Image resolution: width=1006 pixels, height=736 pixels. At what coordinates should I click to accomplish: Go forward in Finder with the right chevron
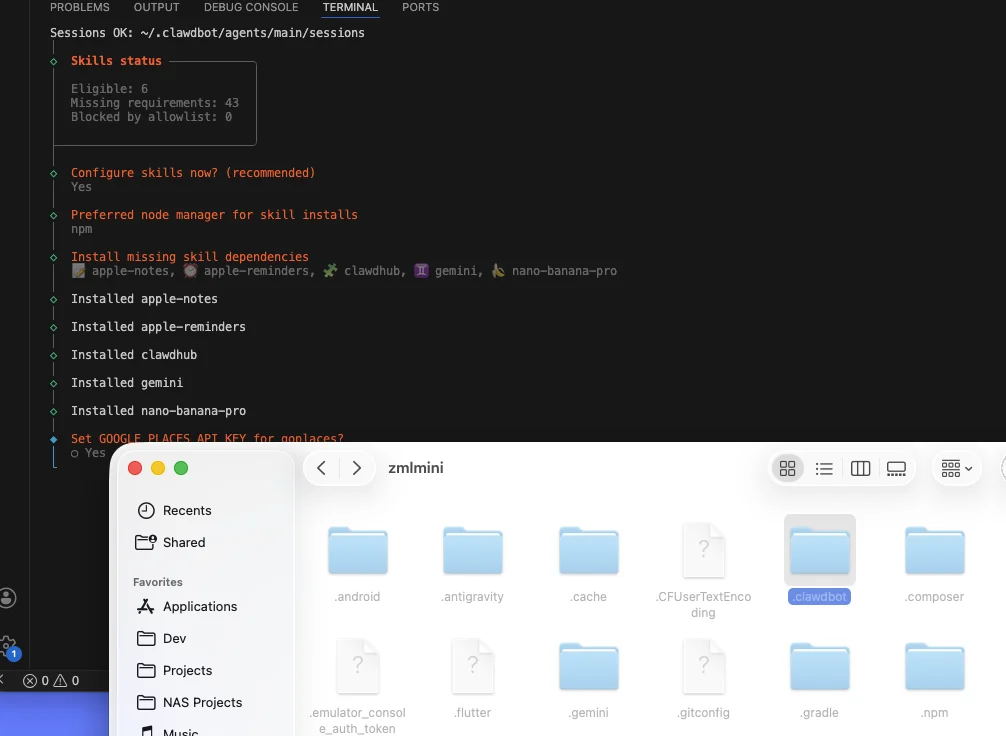click(357, 468)
